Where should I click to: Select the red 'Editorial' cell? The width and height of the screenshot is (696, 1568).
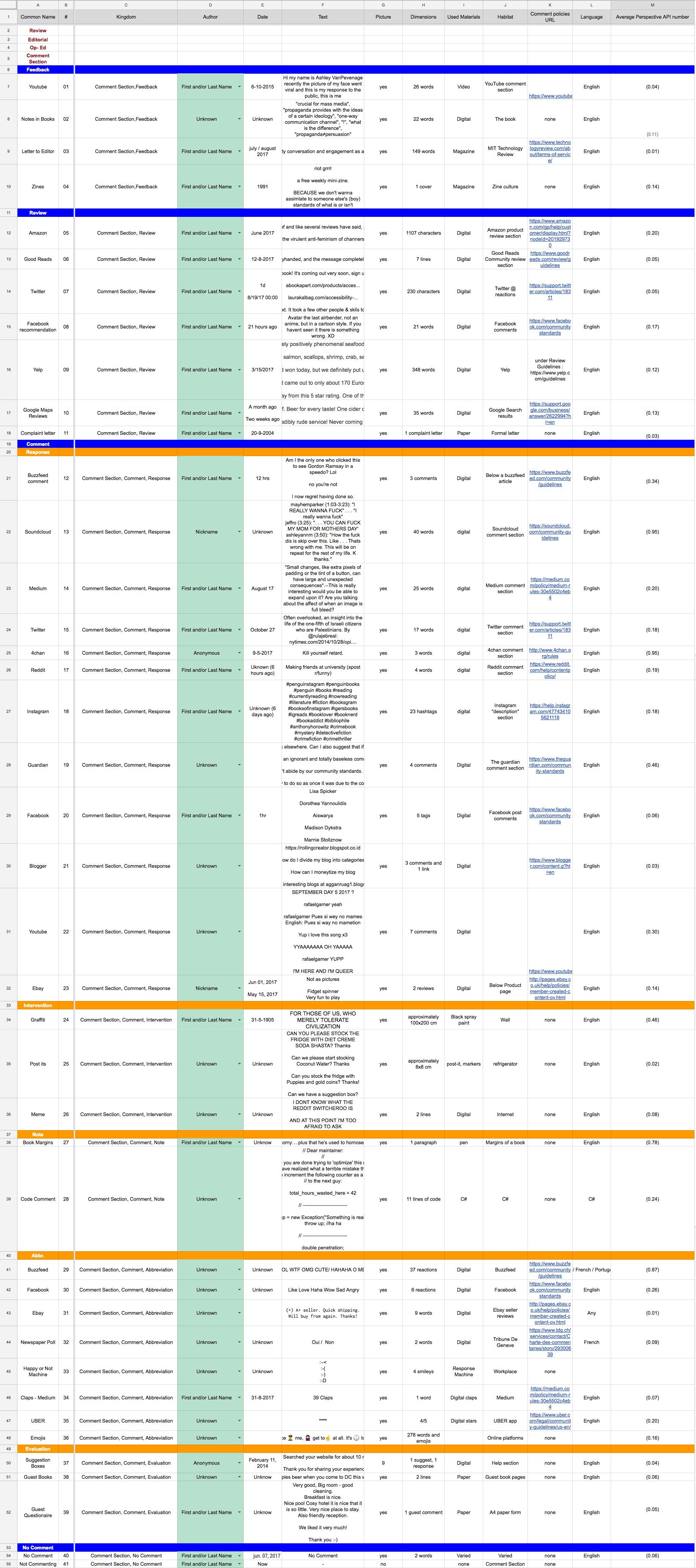pos(38,39)
